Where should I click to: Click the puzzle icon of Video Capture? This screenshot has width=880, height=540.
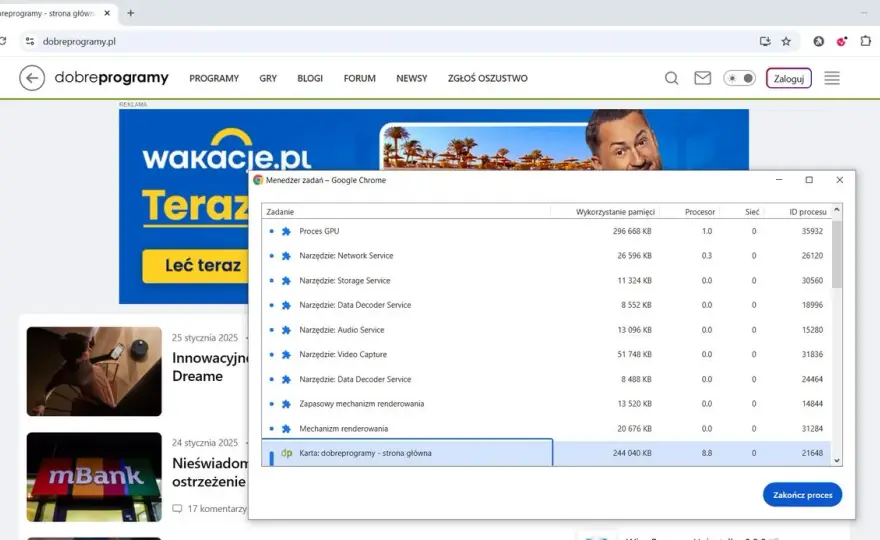(286, 354)
